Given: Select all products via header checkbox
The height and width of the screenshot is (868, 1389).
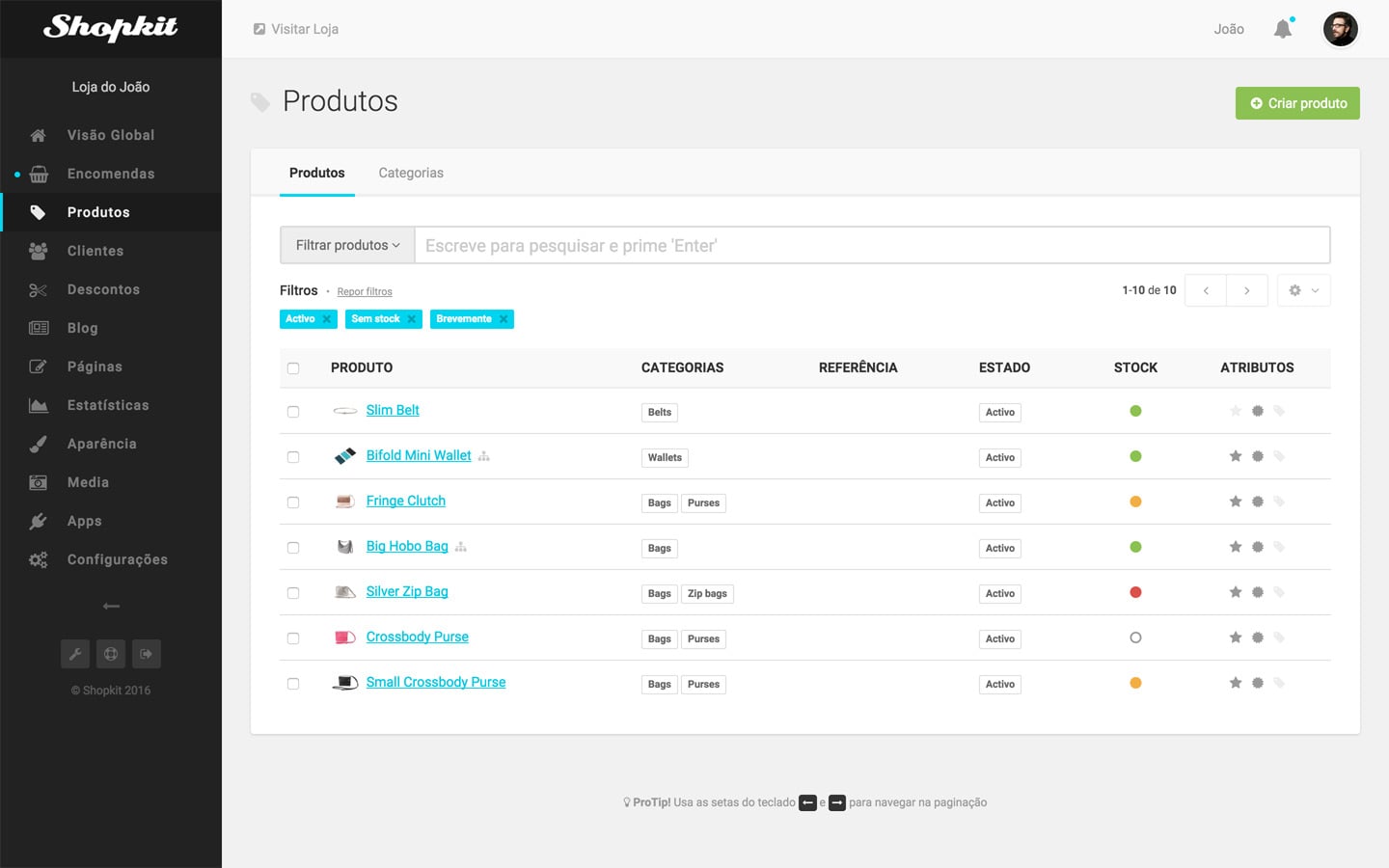Looking at the screenshot, I should pyautogui.click(x=293, y=367).
